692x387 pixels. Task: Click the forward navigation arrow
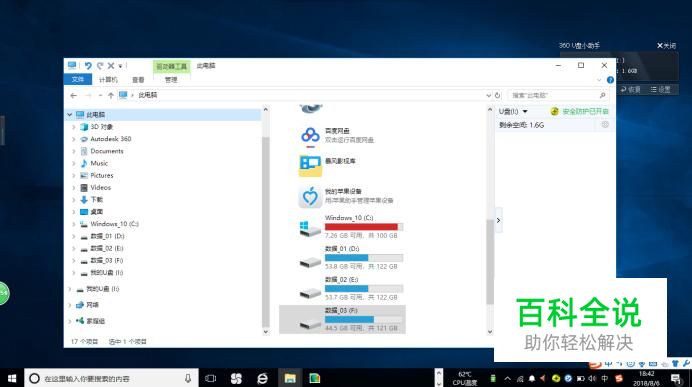click(88, 95)
